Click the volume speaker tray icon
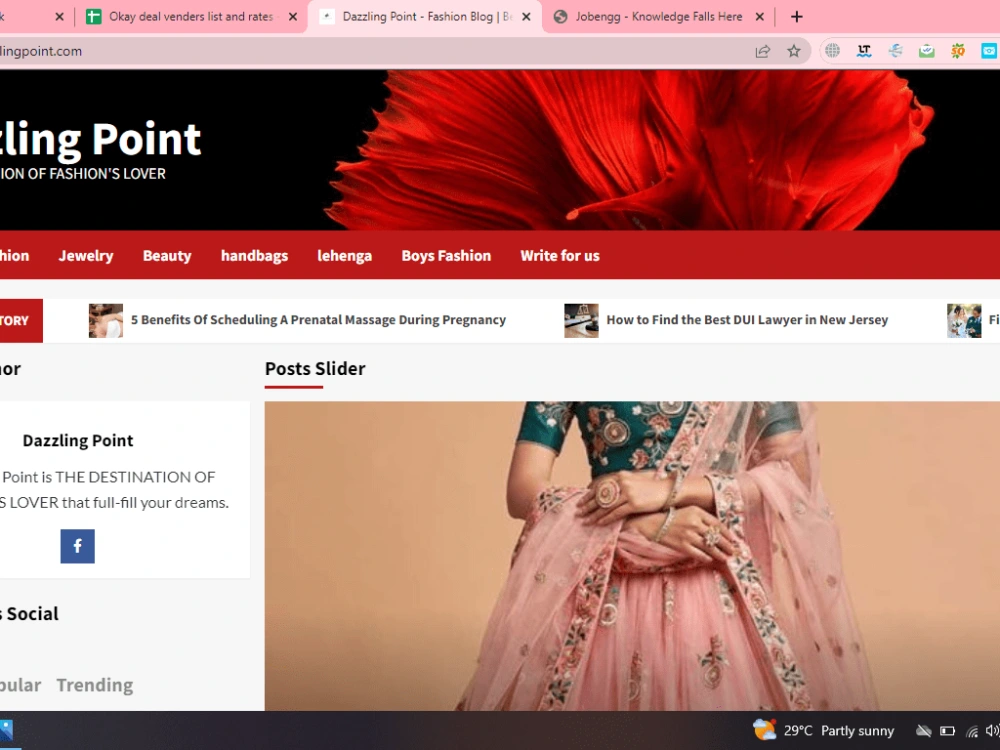 point(992,731)
